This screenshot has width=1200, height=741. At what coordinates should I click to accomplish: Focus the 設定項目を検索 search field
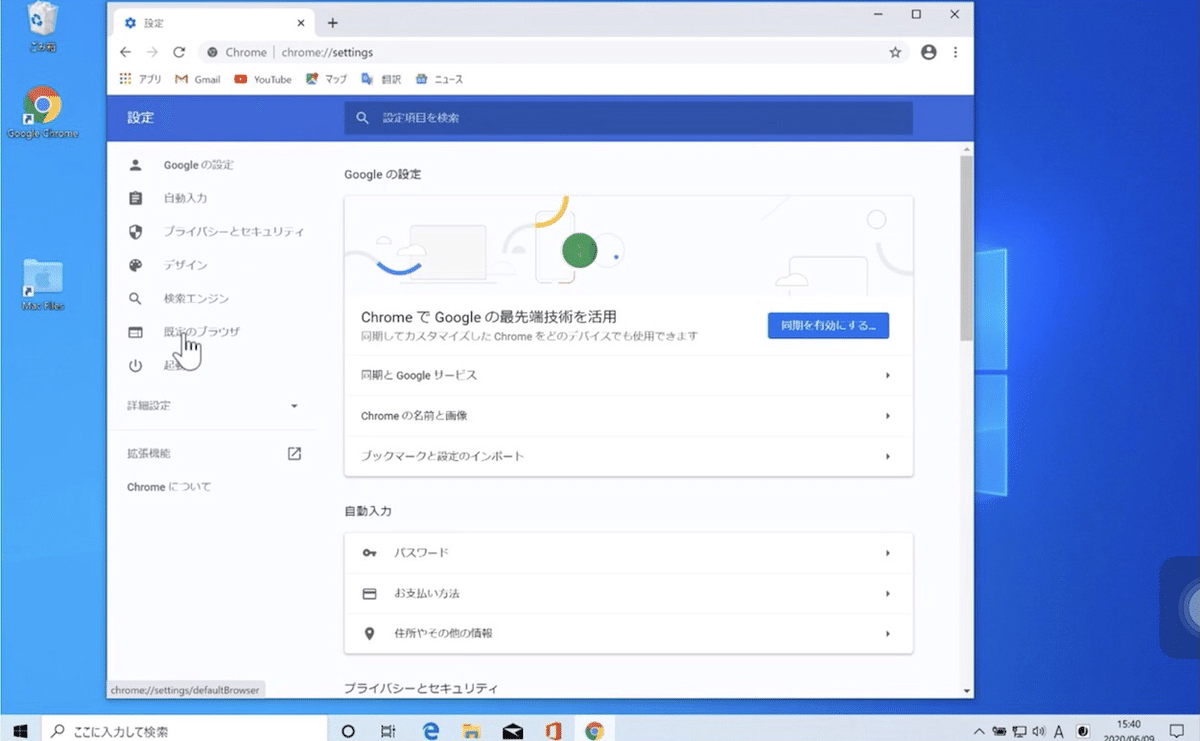click(628, 118)
